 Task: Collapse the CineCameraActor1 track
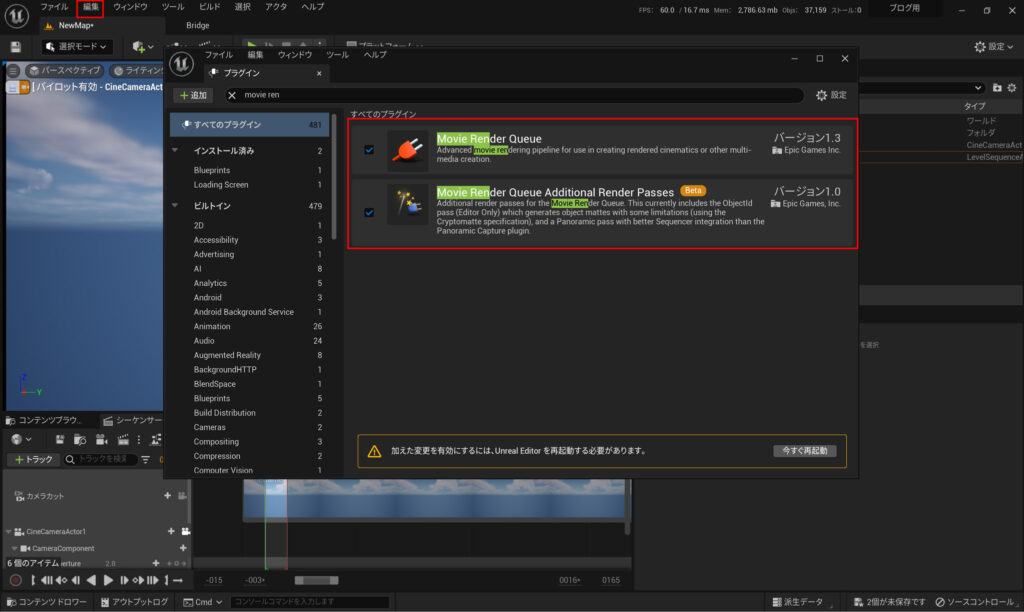point(9,532)
